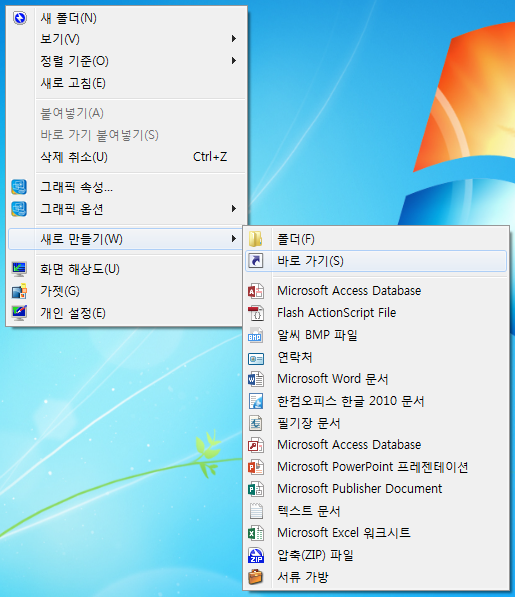The width and height of the screenshot is (515, 597).
Task: Click the 필기장 문서 journal icon
Action: click(256, 423)
